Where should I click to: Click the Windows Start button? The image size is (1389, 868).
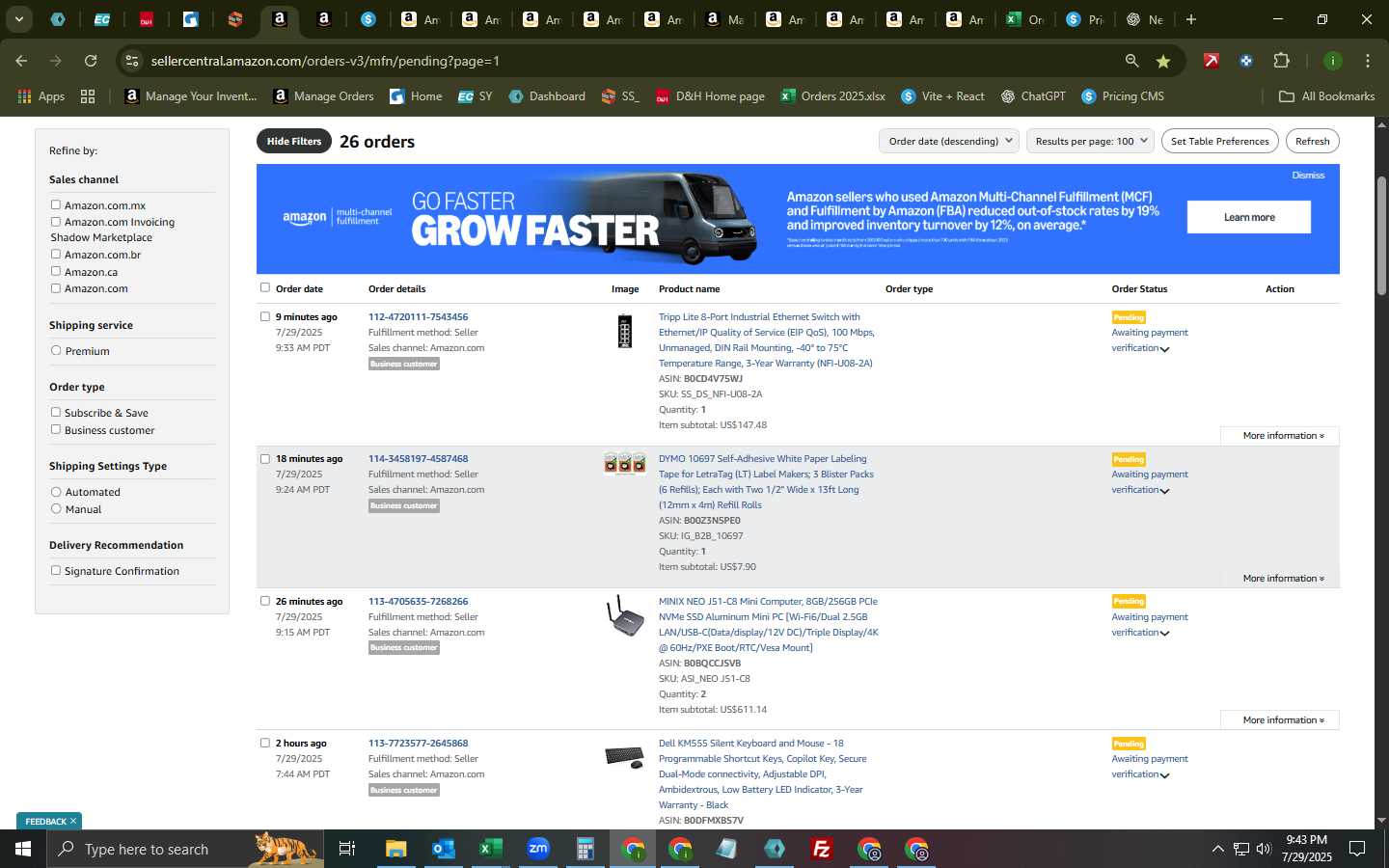click(23, 849)
